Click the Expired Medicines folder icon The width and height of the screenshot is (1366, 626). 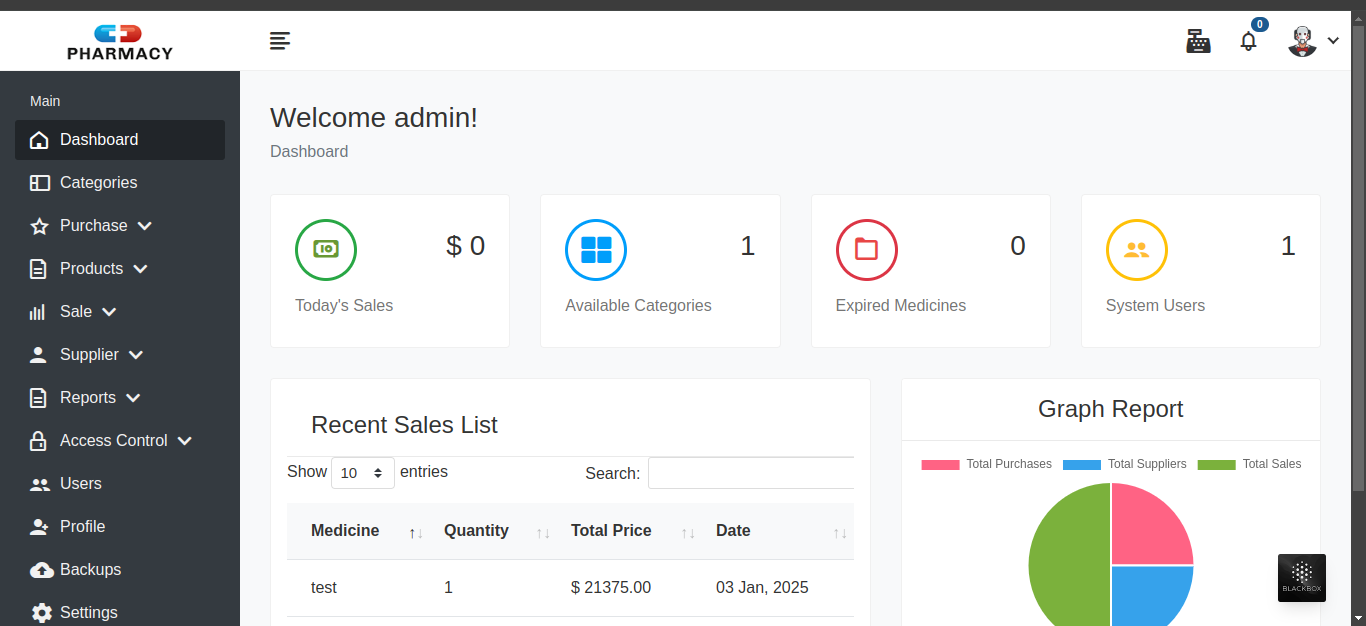click(866, 249)
